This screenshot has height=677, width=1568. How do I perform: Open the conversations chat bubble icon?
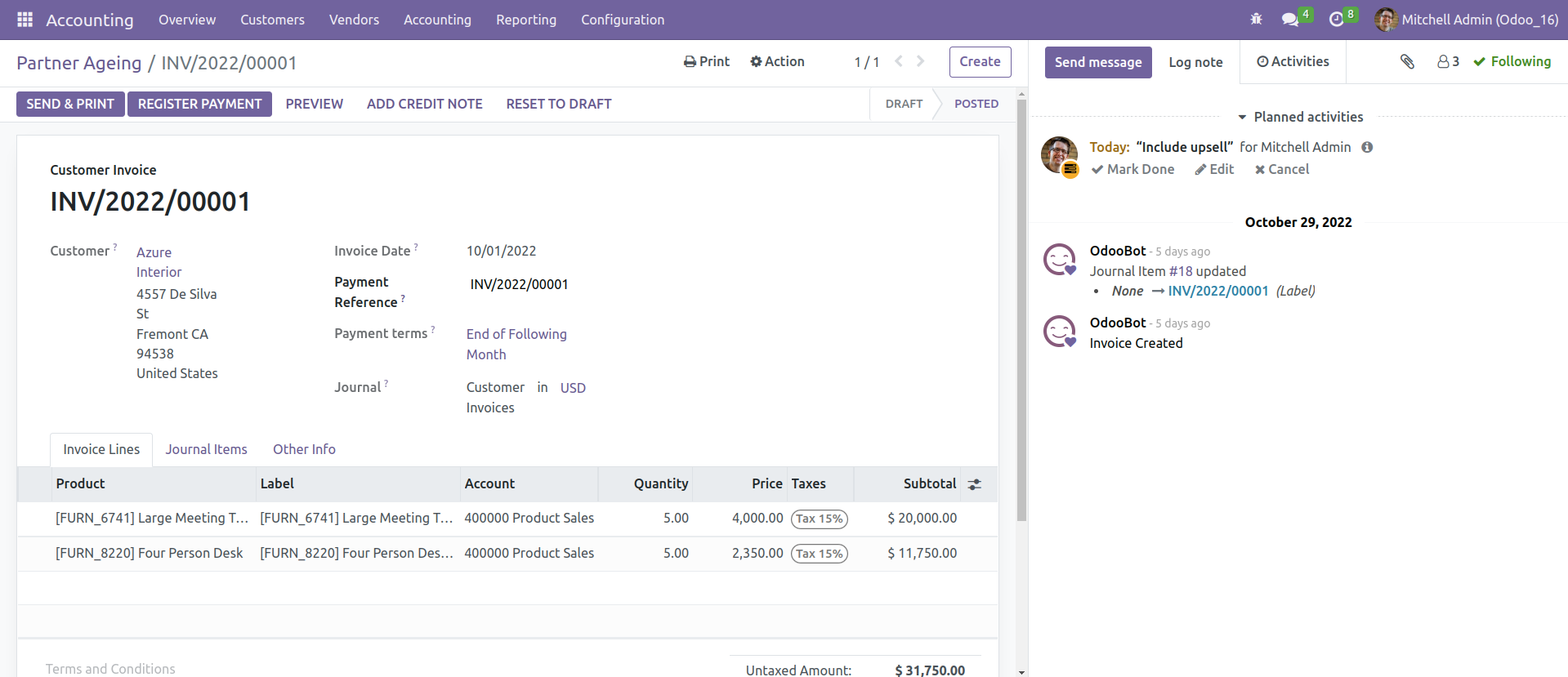[1290, 20]
